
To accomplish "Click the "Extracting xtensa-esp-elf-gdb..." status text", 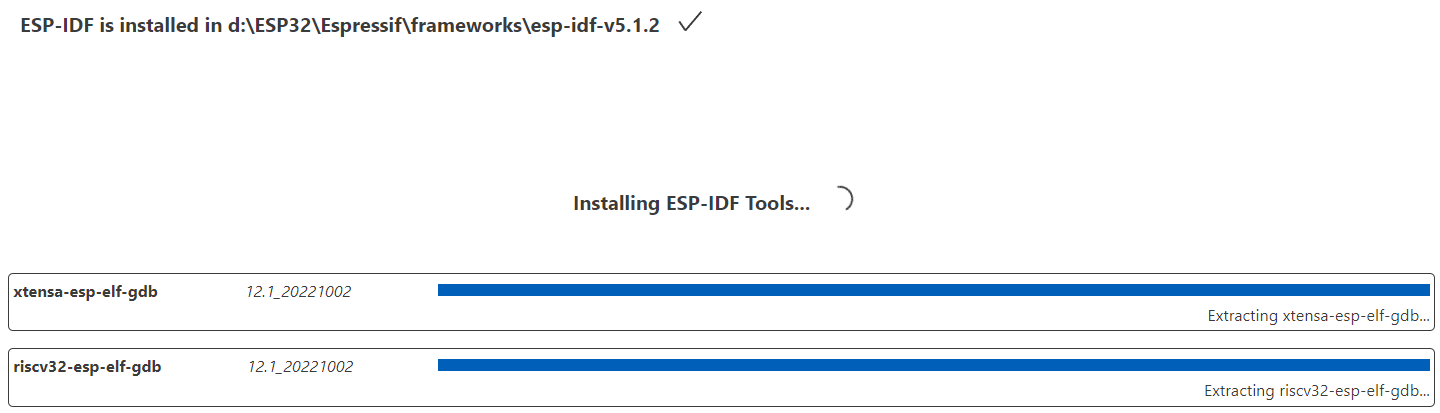I will tap(1318, 316).
